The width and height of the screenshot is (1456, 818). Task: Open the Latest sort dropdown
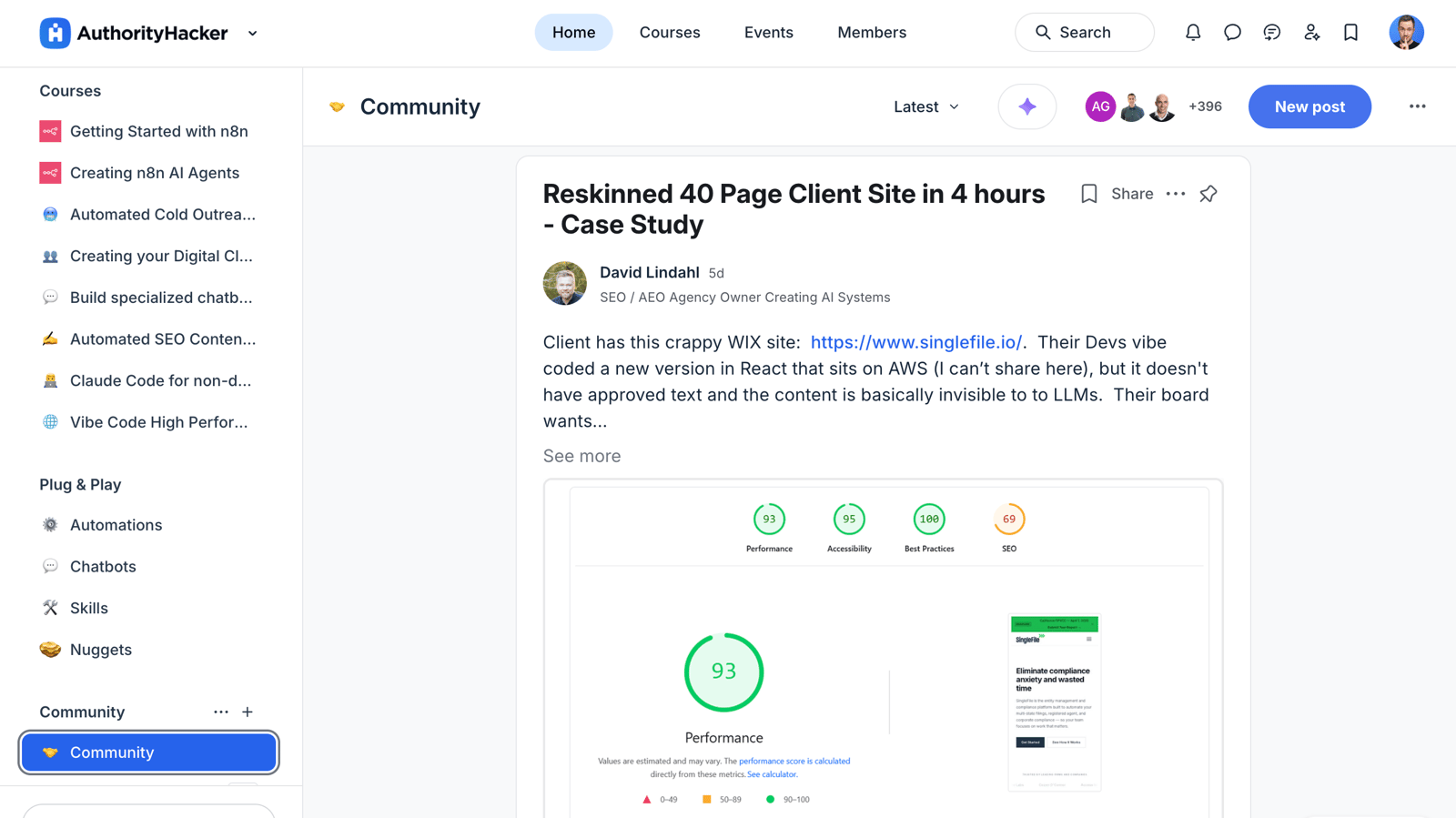coord(926,106)
